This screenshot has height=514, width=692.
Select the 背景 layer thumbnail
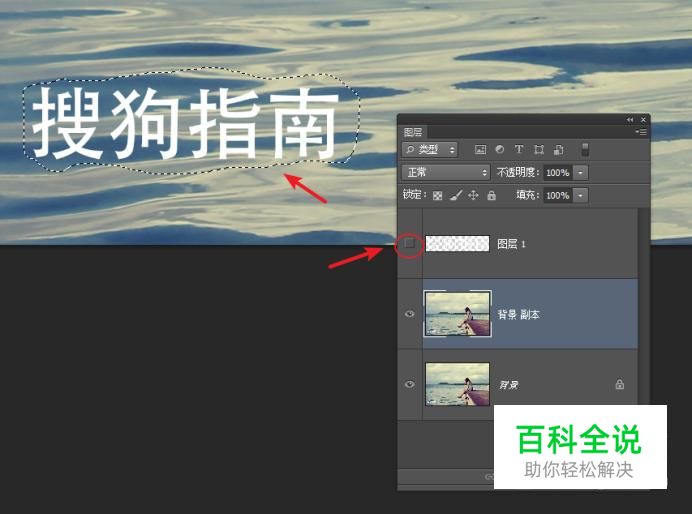[457, 384]
